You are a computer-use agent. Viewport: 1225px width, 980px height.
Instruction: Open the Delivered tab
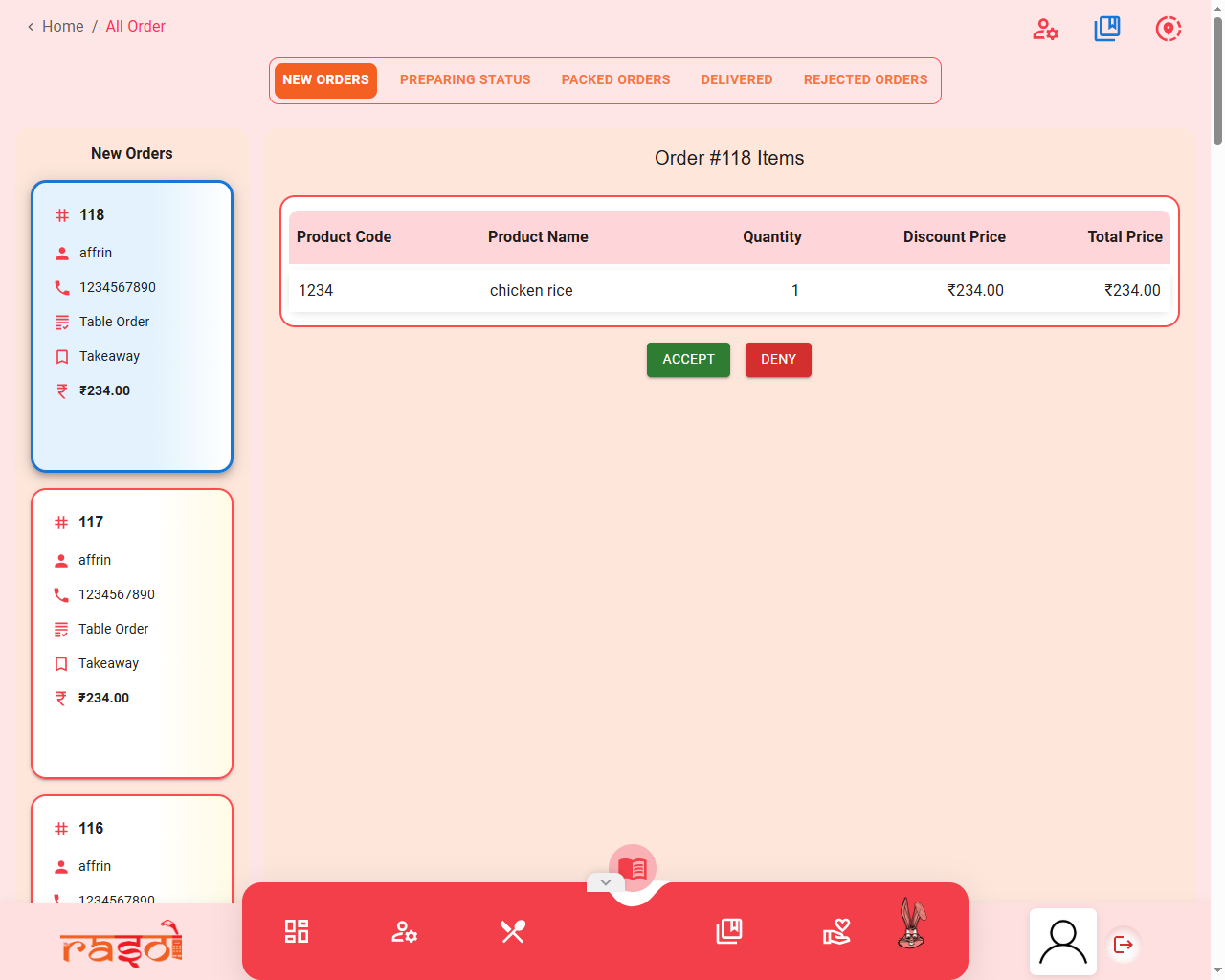[x=737, y=80]
